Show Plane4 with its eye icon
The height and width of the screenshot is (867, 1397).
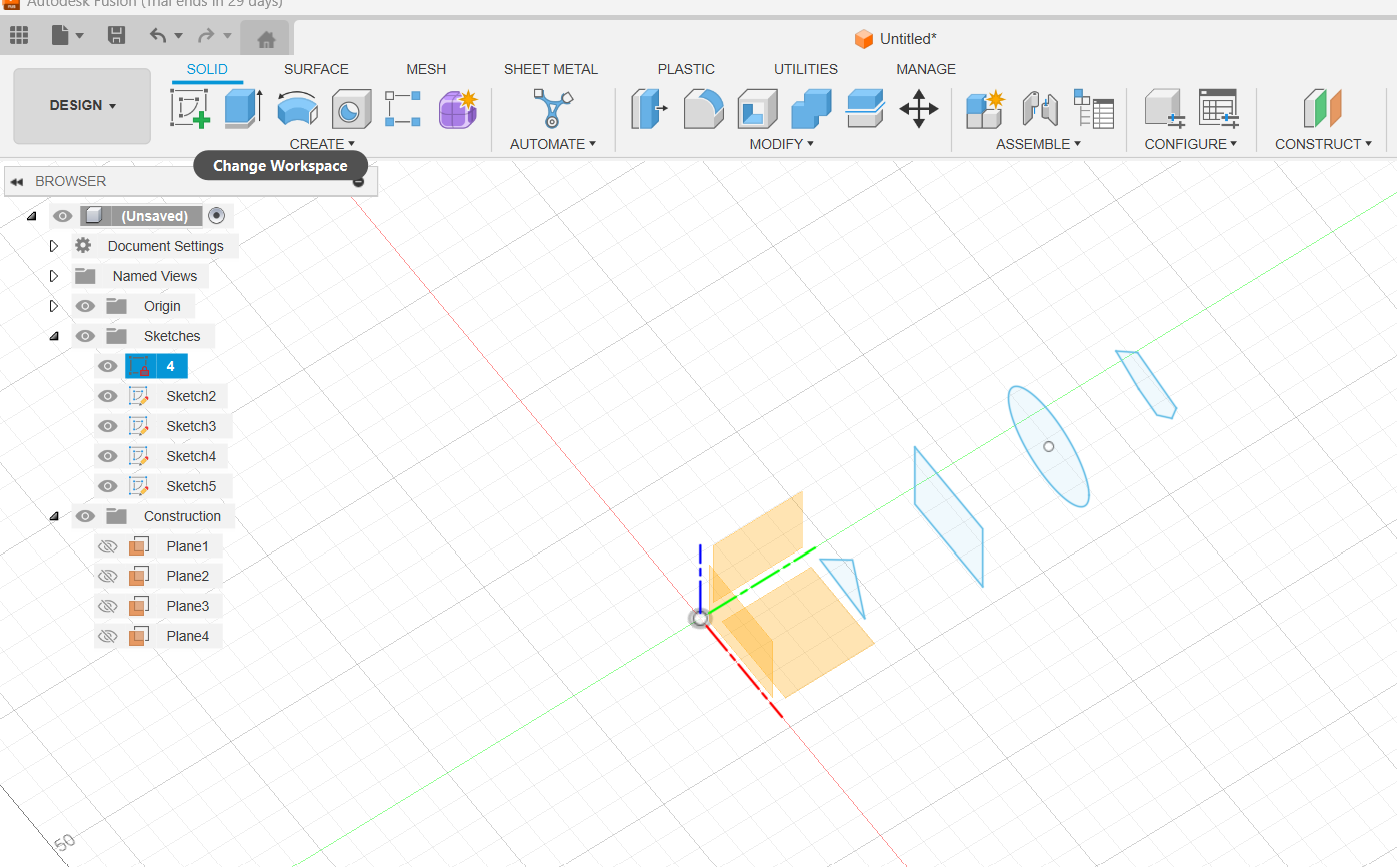pyautogui.click(x=108, y=636)
